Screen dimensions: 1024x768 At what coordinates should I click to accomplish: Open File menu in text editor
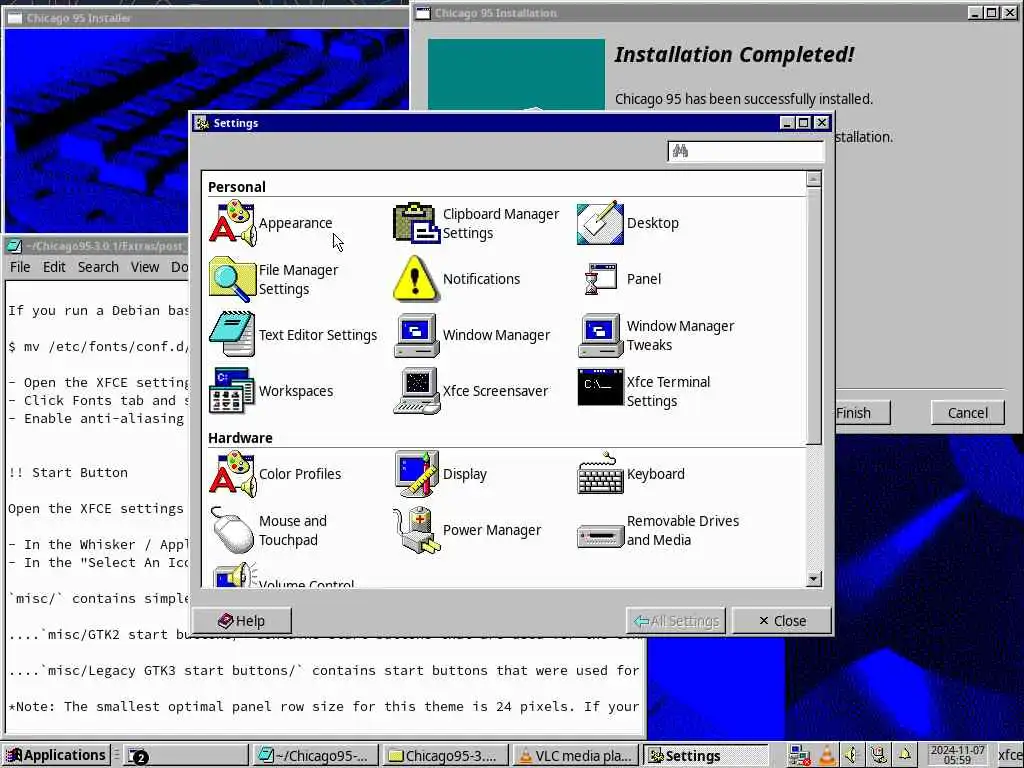(20, 267)
